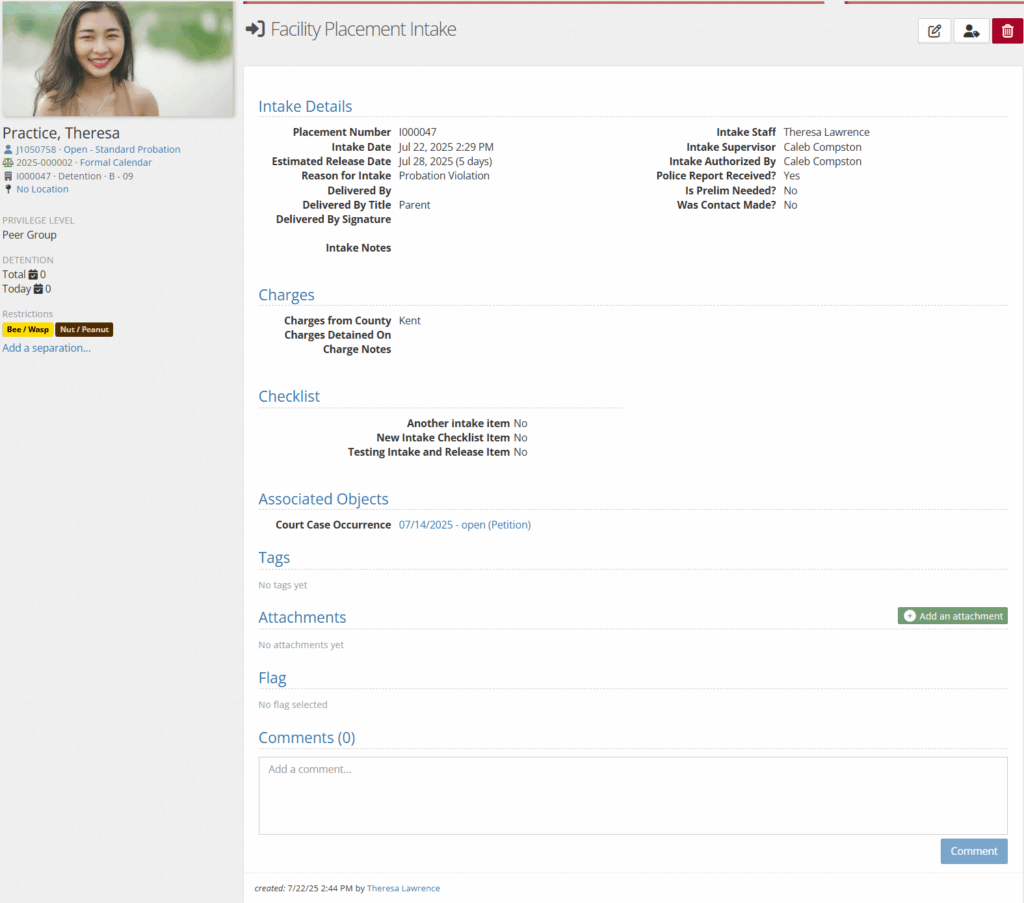This screenshot has width=1024, height=903.
Task: Click Another intake item checklist value
Action: 520,423
